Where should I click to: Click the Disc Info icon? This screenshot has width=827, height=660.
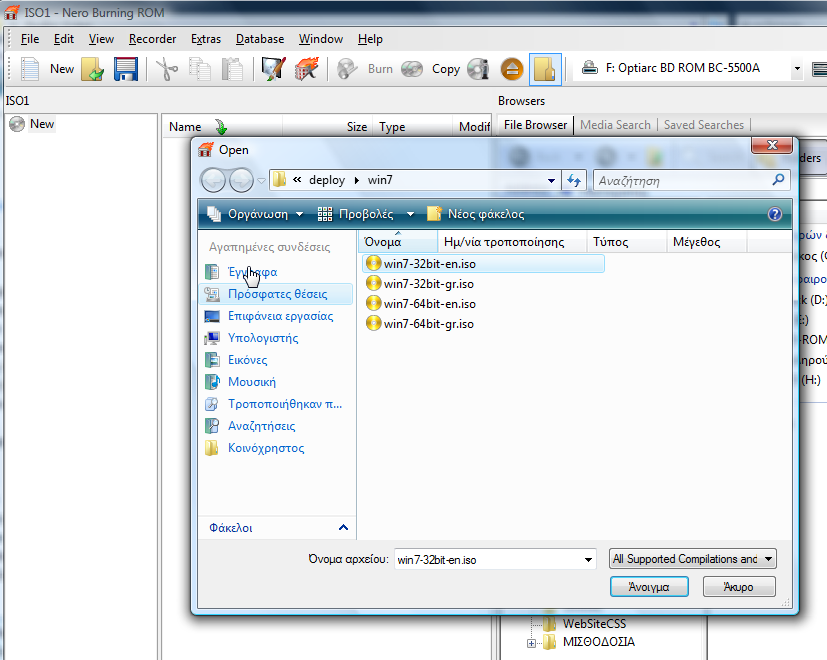[478, 69]
